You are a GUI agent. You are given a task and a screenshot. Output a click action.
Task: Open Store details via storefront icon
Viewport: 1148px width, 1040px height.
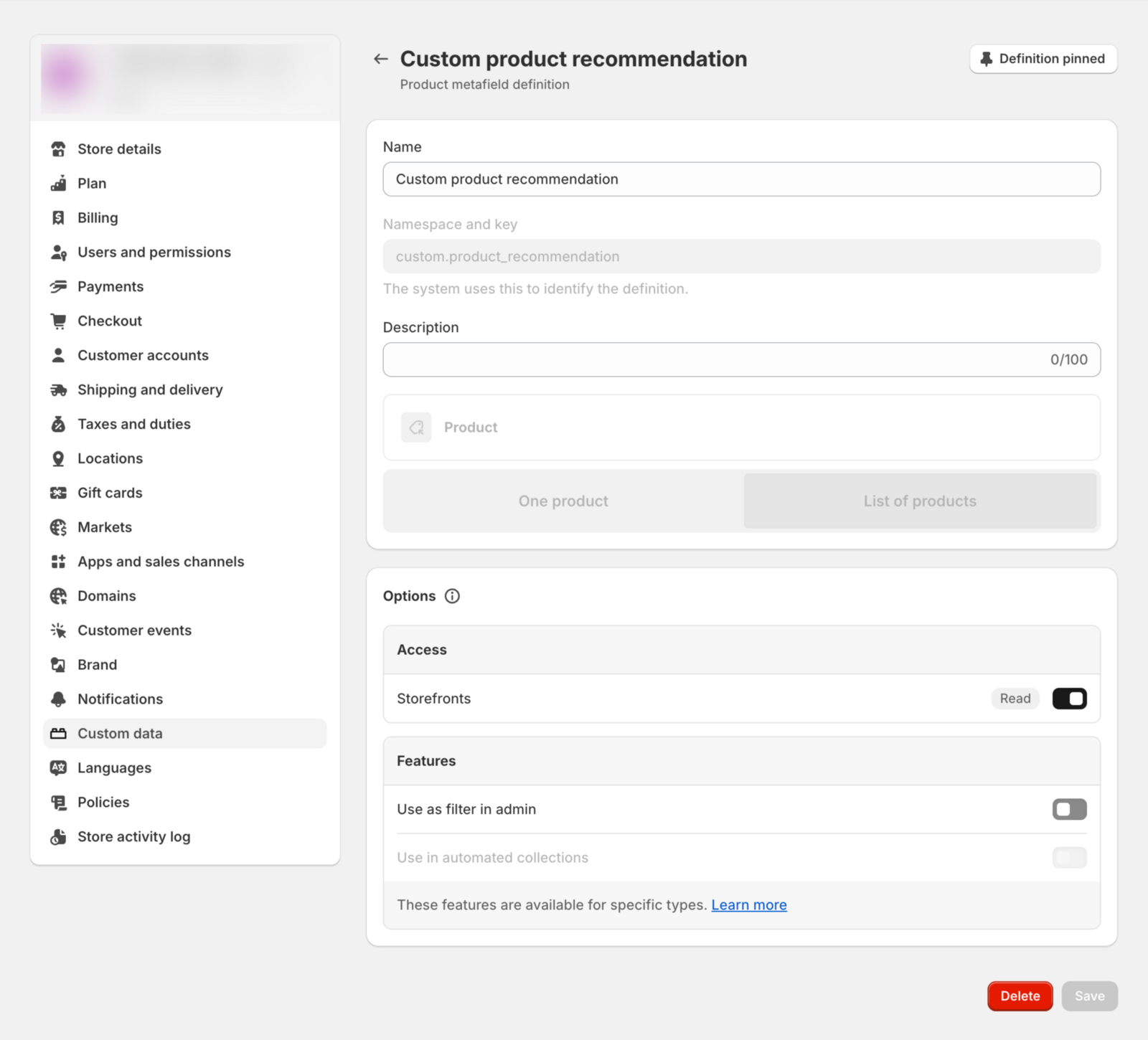pos(59,149)
